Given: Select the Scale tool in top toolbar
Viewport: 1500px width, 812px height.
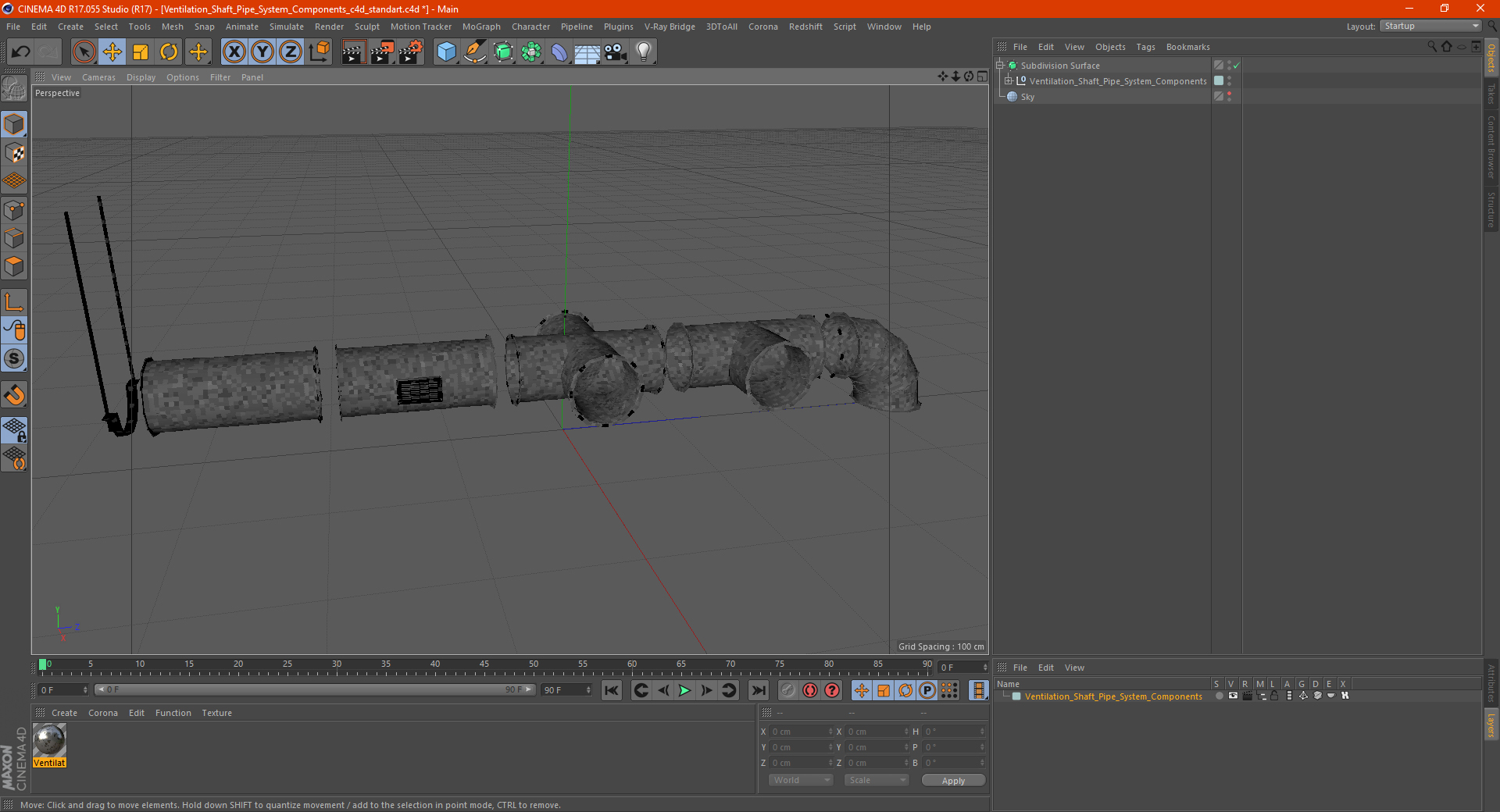Looking at the screenshot, I should (141, 52).
